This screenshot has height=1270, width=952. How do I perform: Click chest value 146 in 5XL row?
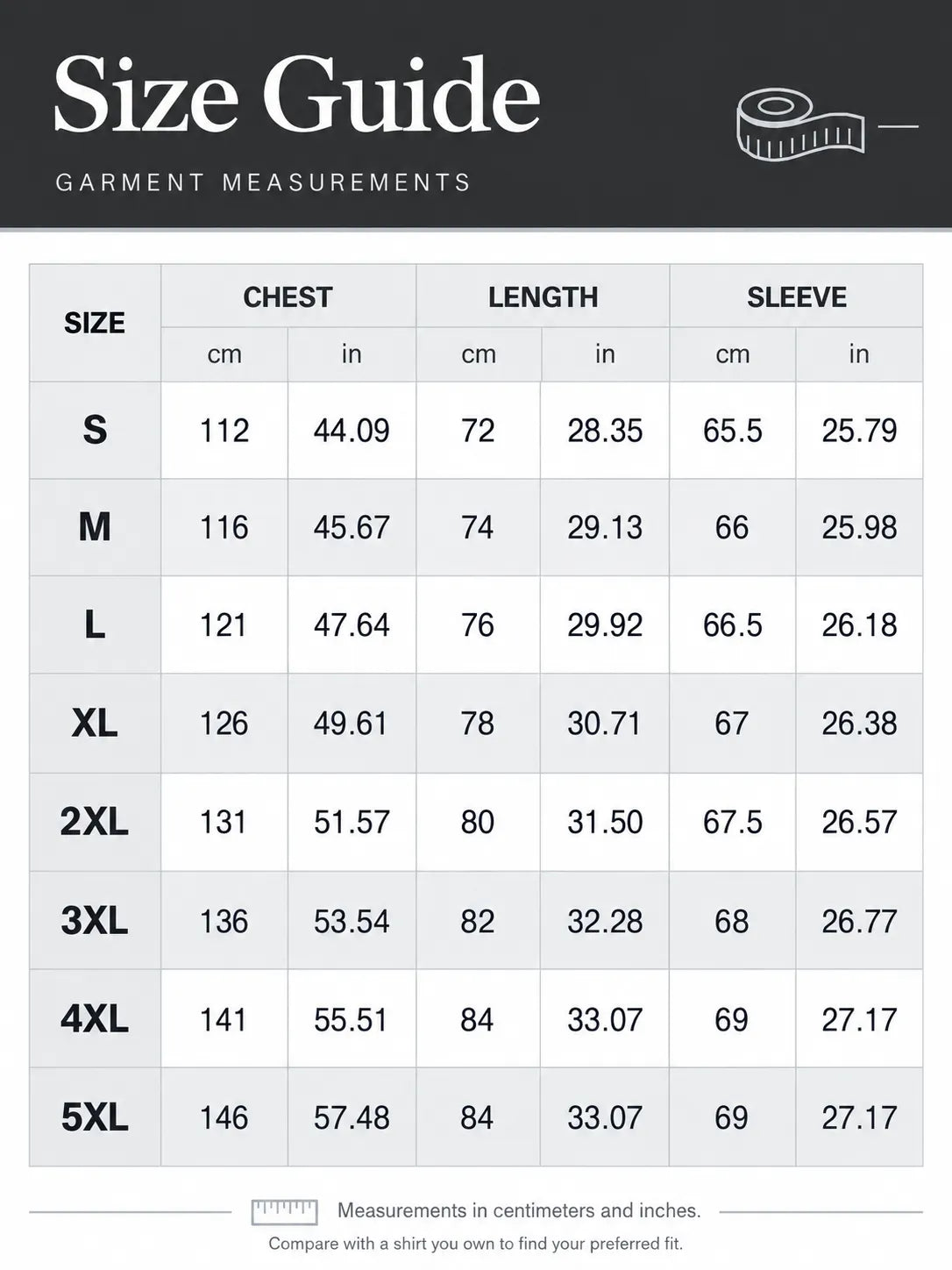[224, 1117]
